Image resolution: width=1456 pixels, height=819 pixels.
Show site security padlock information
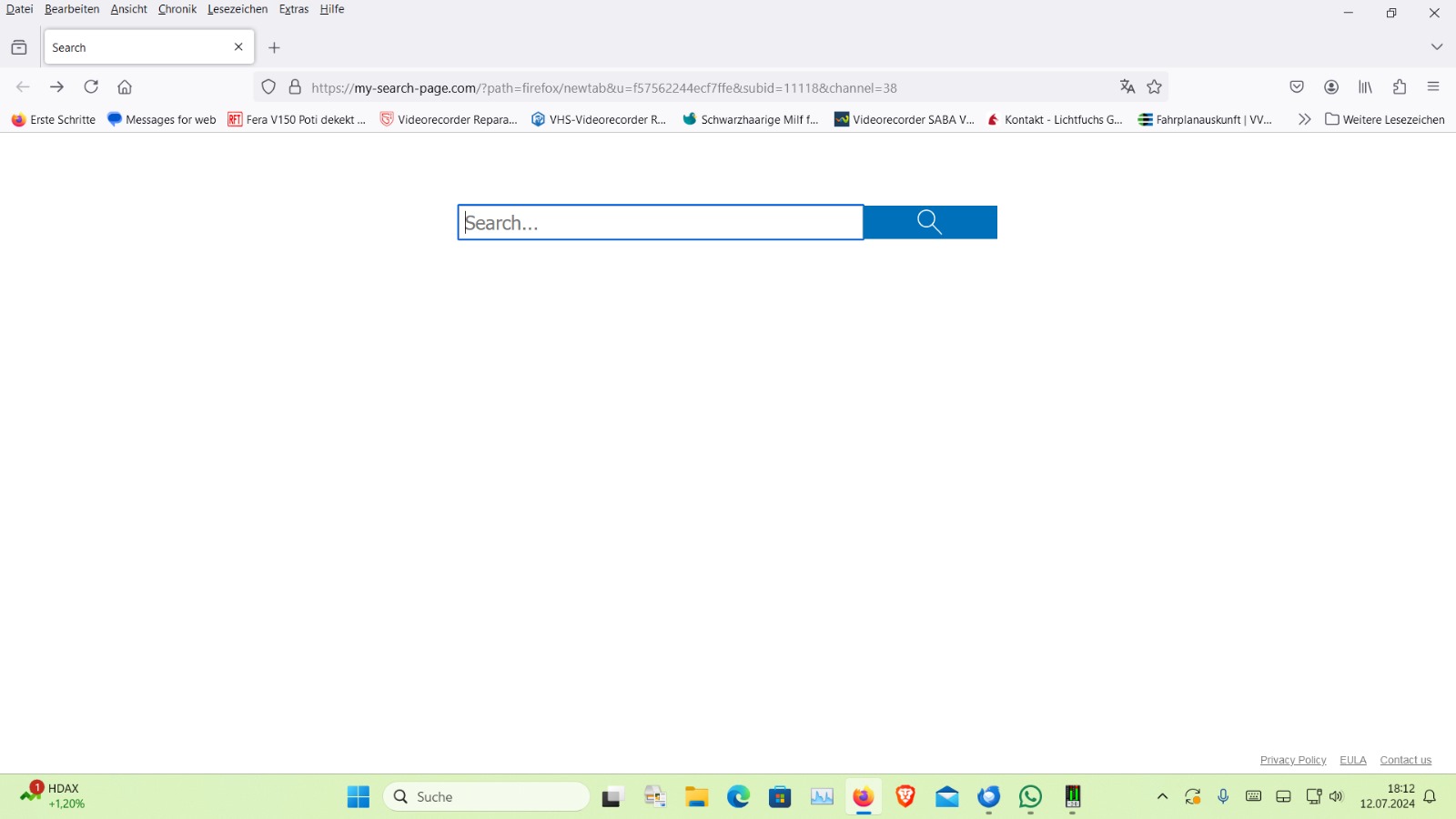(295, 87)
